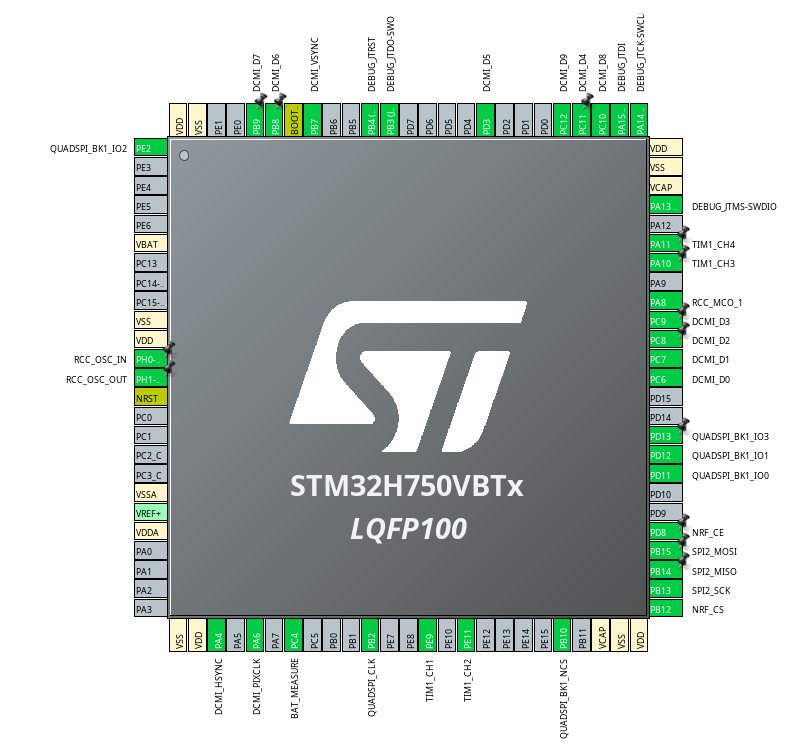Select unassigned pin PA9
This screenshot has width=804, height=745.
tap(665, 283)
